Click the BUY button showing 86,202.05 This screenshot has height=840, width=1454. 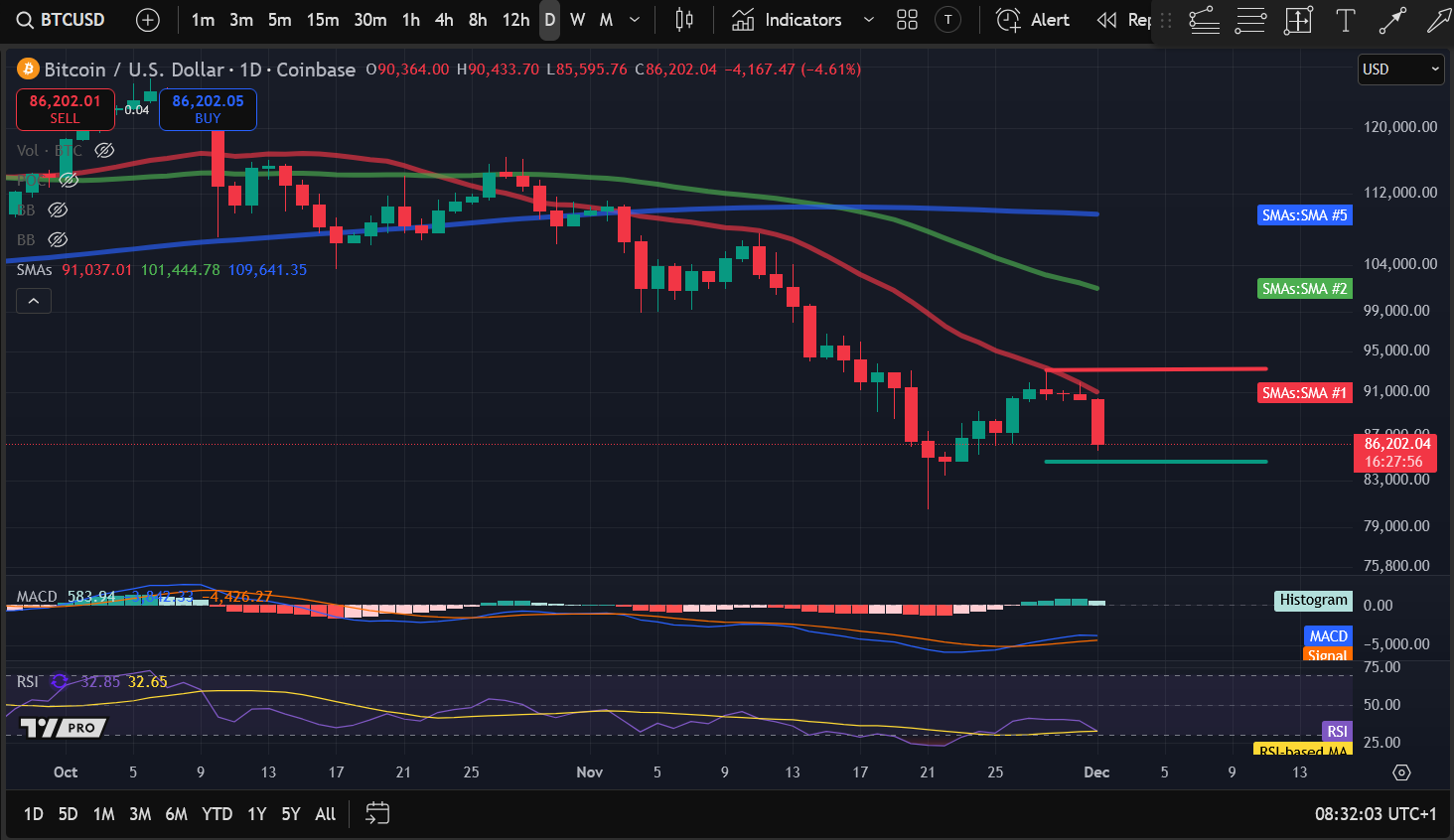click(x=208, y=109)
